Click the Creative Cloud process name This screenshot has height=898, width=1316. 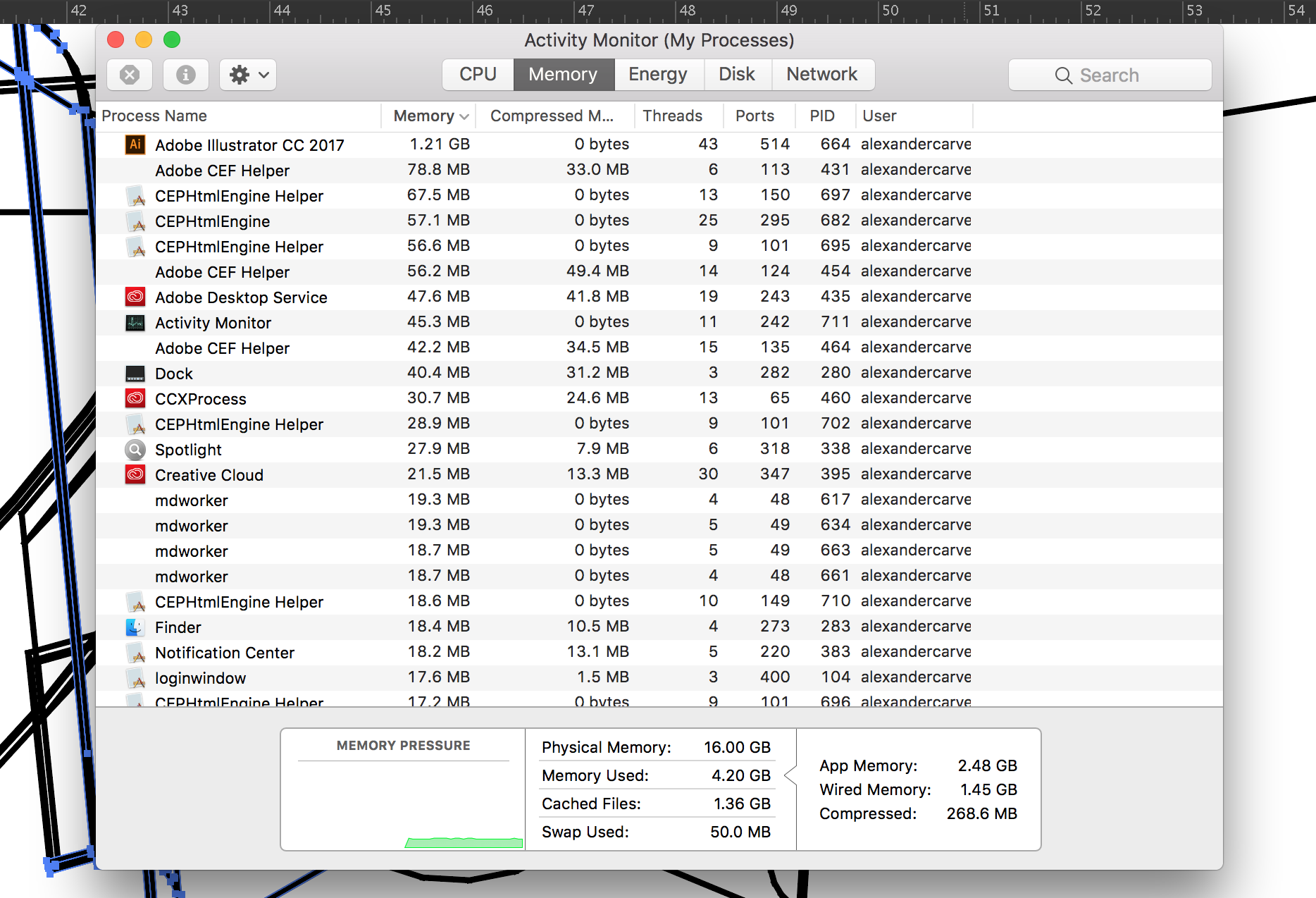(209, 475)
